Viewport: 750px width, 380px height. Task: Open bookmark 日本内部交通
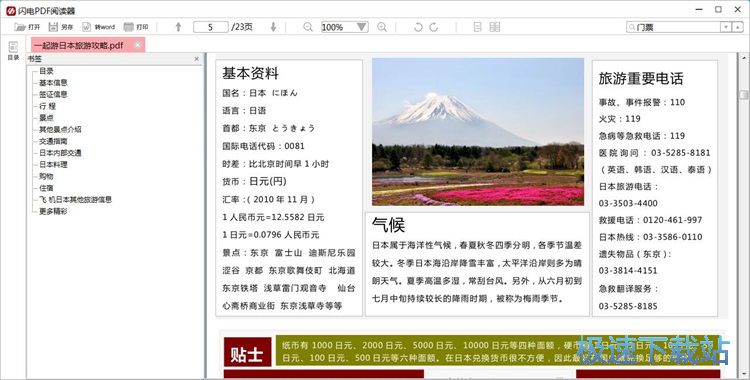click(60, 153)
